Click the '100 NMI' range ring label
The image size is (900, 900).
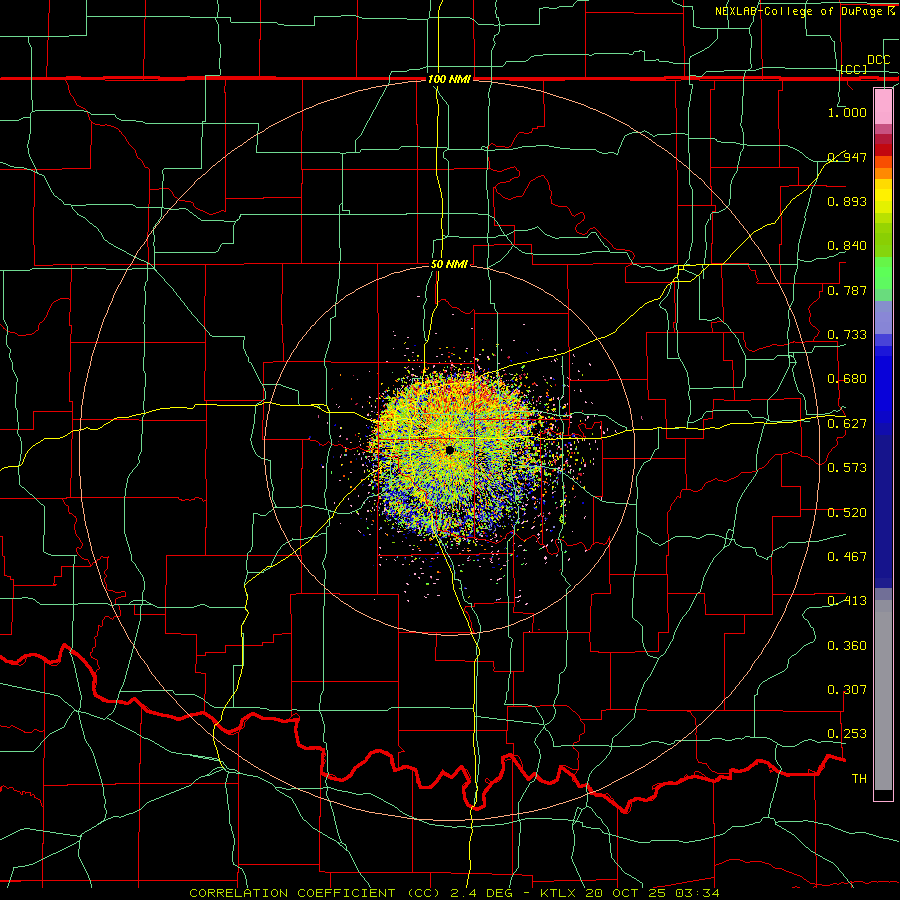(449, 79)
